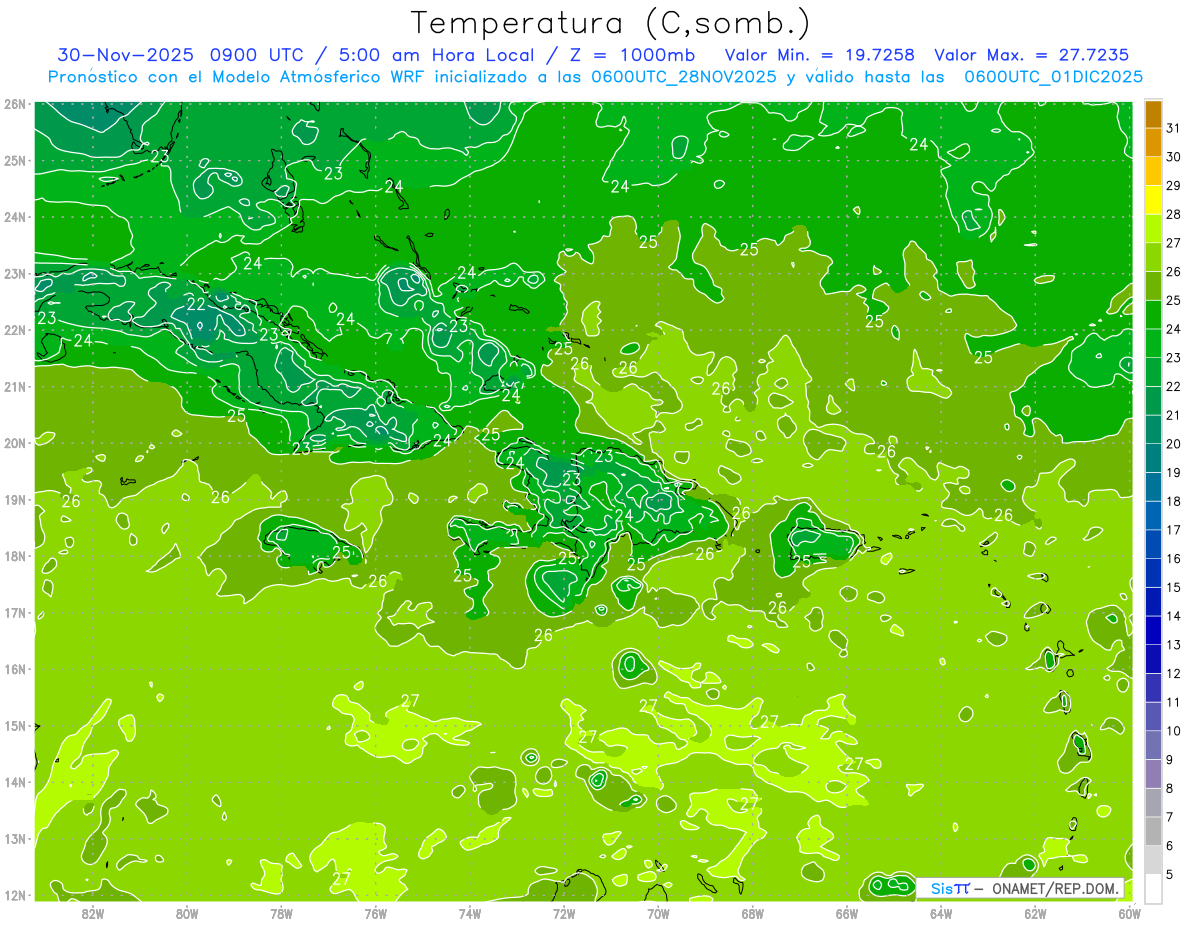The width and height of the screenshot is (1200, 927).
Task: Click the 31 label on the color scale
Action: pos(1173,128)
